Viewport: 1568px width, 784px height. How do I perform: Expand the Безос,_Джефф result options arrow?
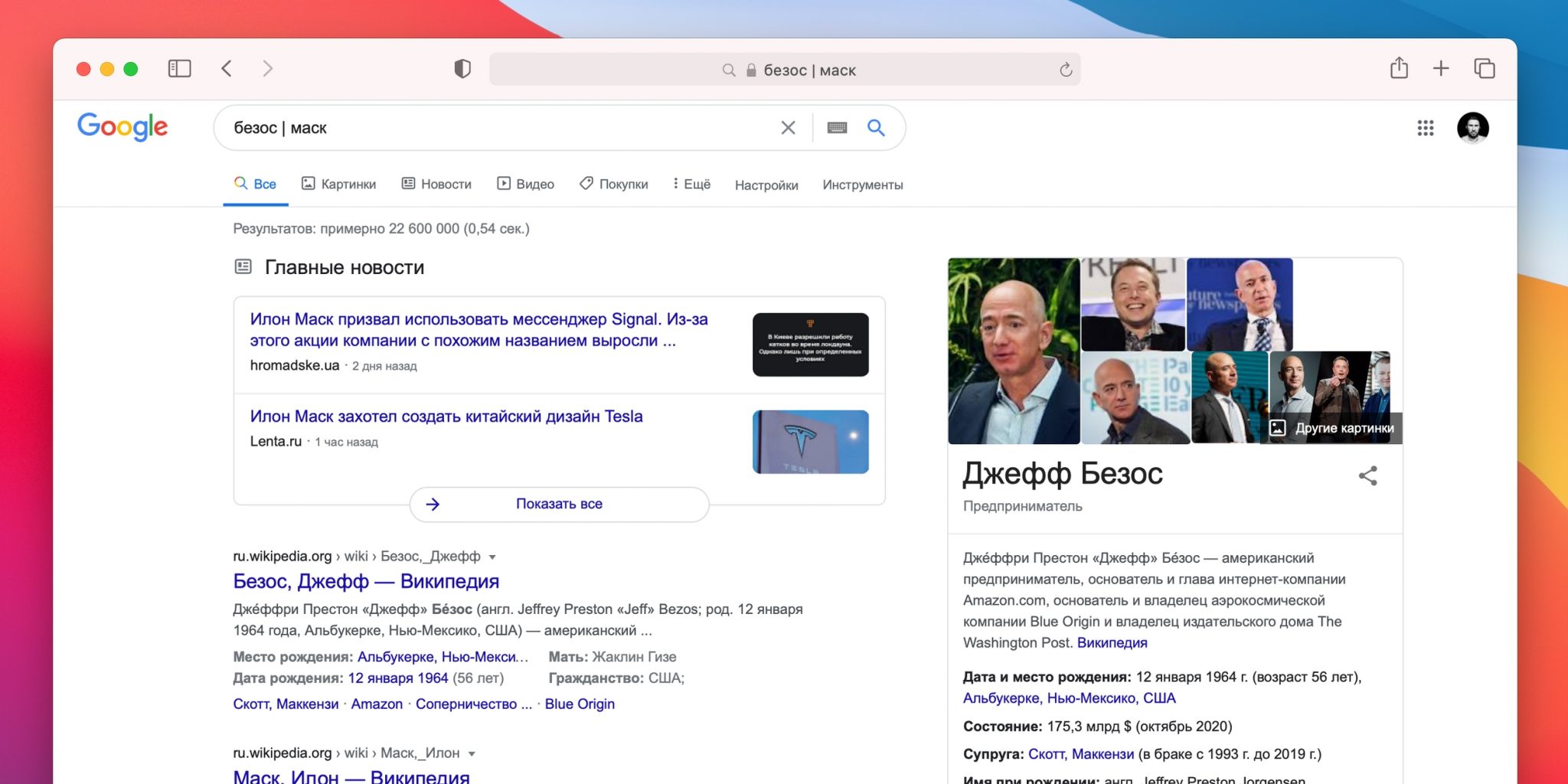tap(492, 557)
